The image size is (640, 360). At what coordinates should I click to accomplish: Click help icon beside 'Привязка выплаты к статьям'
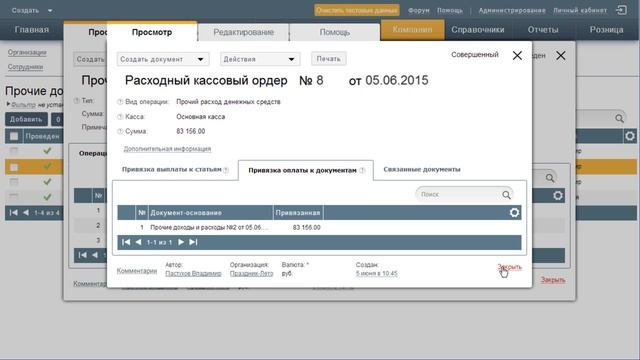click(226, 170)
